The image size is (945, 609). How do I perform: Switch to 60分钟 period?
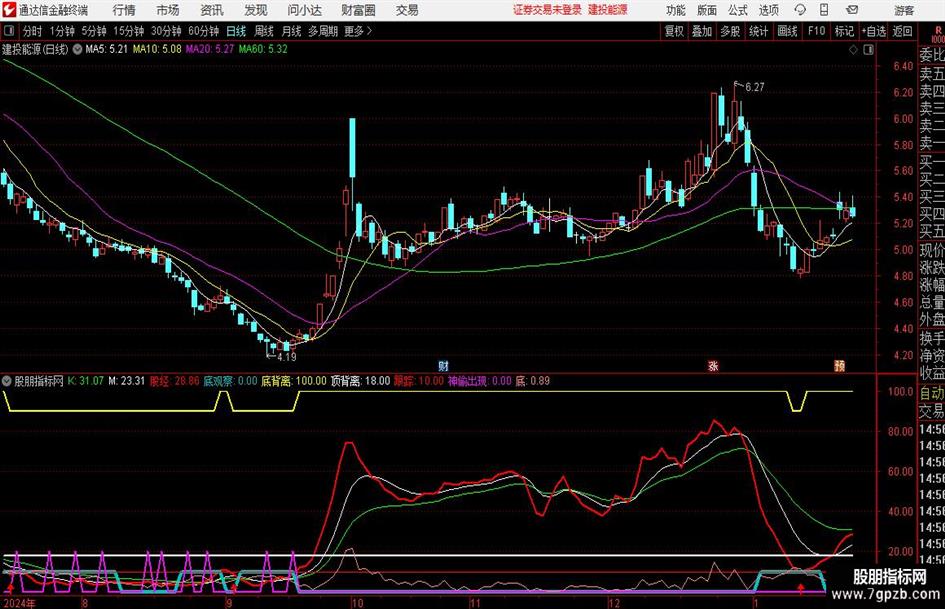203,31
